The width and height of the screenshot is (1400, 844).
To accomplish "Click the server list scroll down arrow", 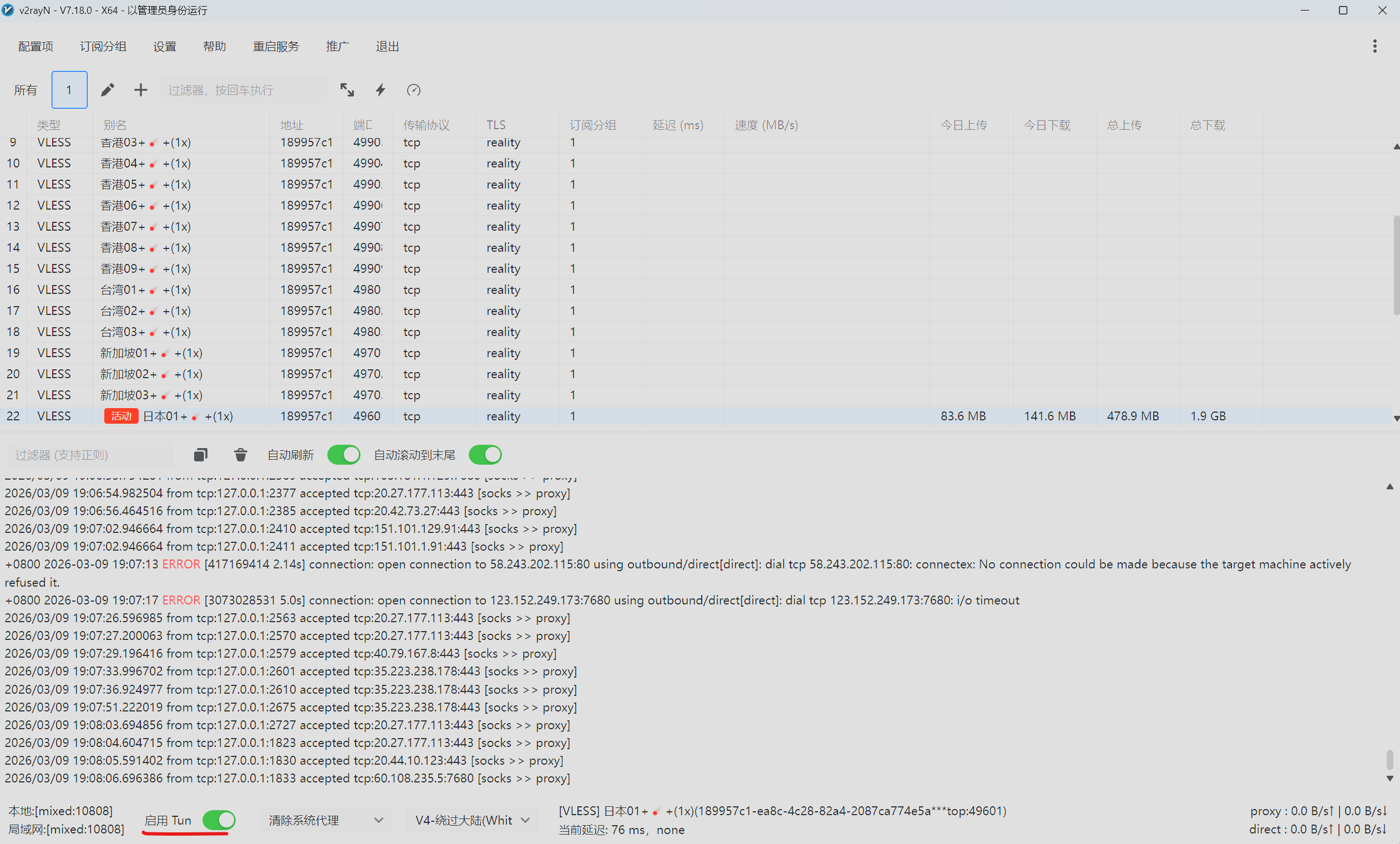I will (1396, 419).
